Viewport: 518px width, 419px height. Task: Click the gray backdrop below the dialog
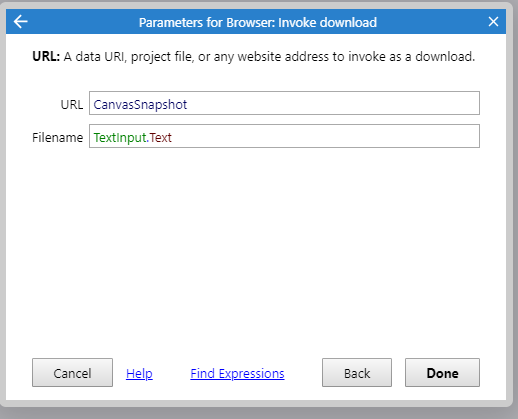click(x=259, y=413)
